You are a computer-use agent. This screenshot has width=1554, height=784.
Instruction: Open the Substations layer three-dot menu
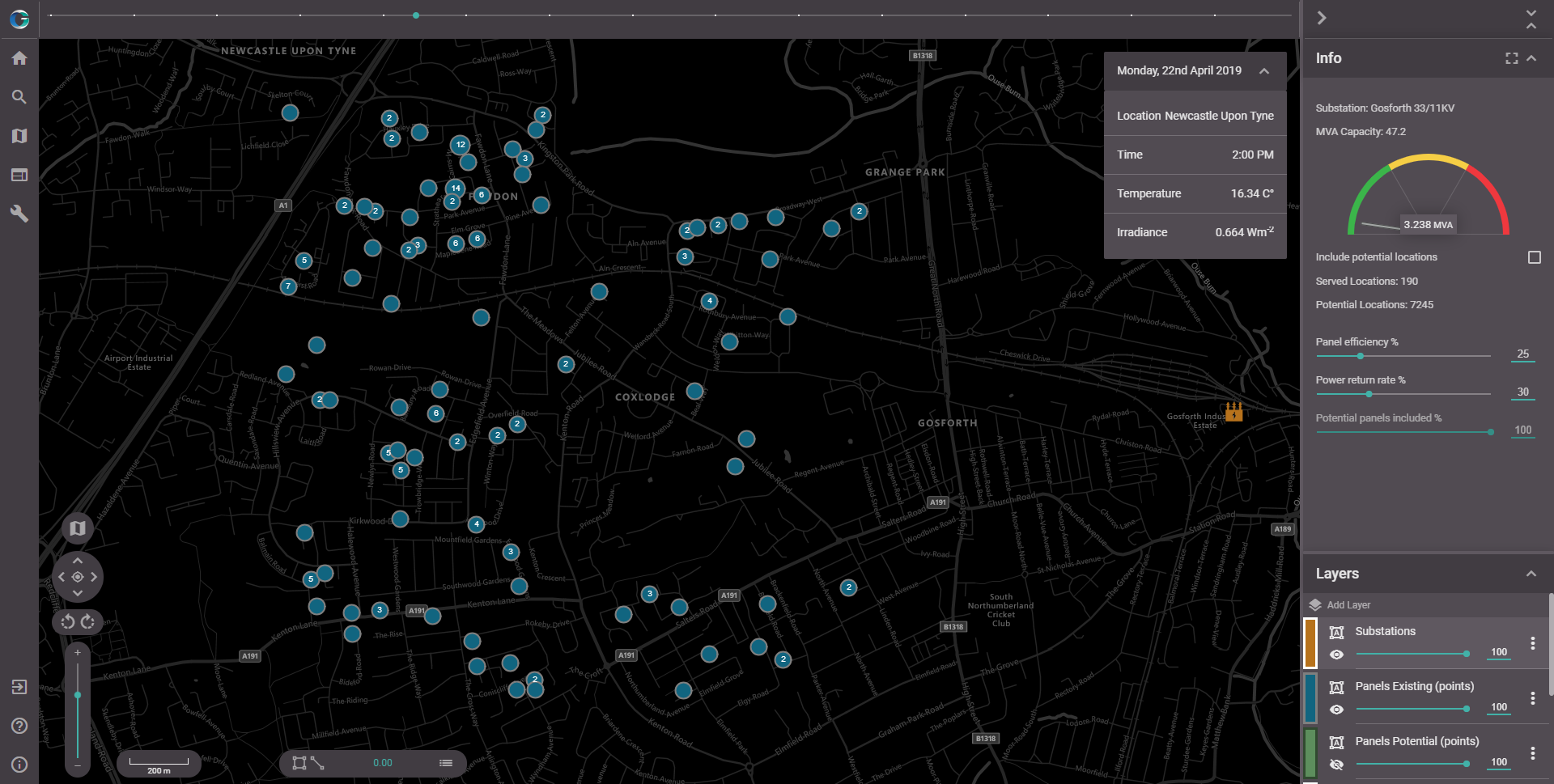coord(1532,643)
